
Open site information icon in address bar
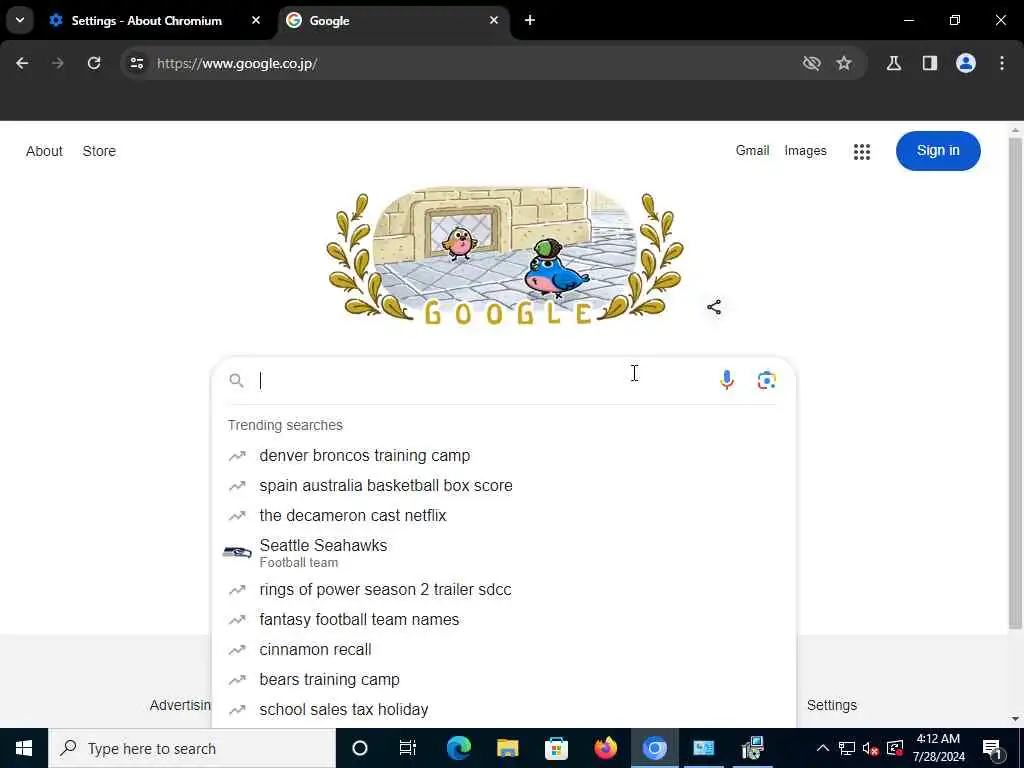(136, 63)
